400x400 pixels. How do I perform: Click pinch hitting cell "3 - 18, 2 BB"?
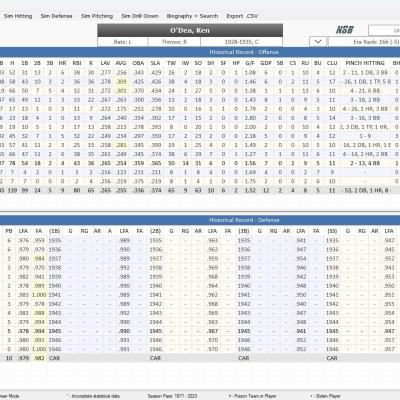pos(364,100)
